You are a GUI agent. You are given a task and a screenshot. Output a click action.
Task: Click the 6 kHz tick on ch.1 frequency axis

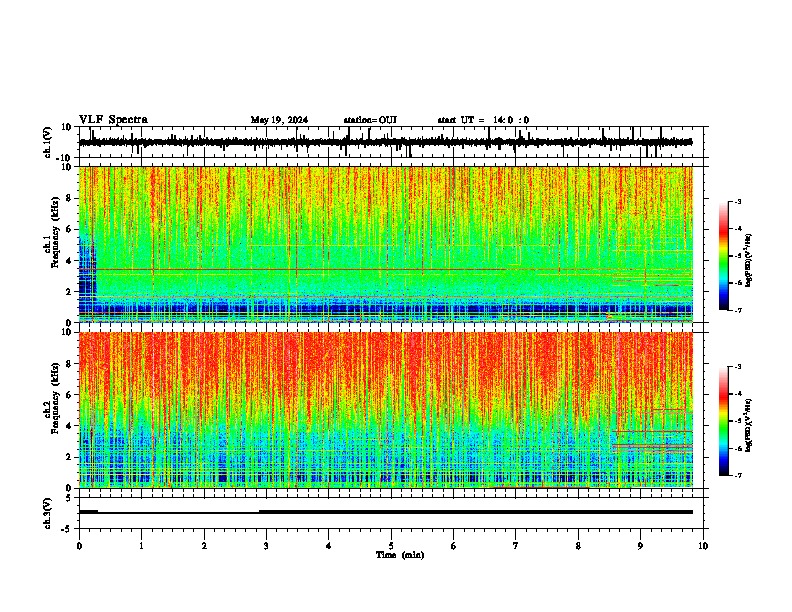69,230
